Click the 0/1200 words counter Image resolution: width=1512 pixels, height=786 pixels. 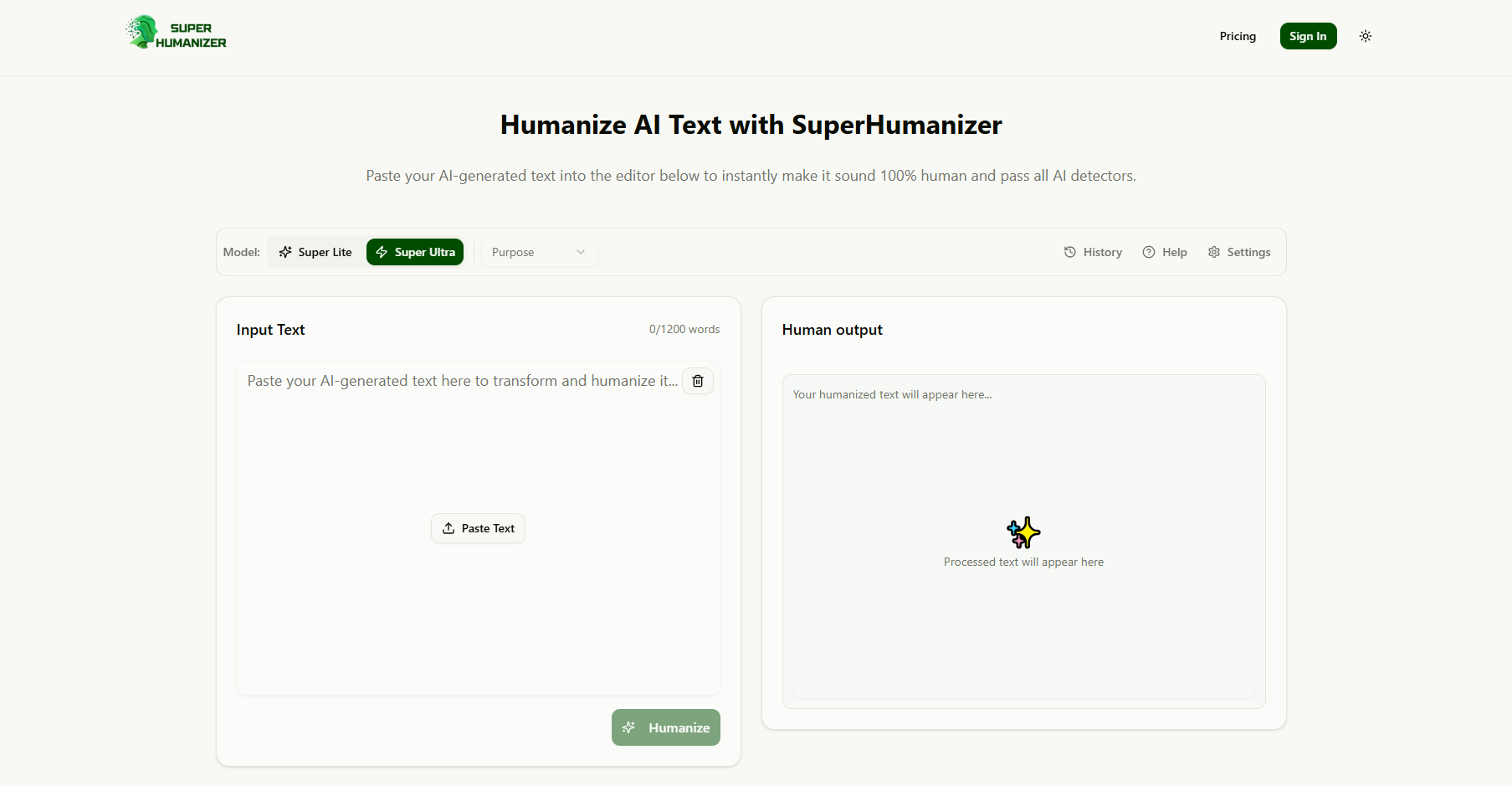pyautogui.click(x=684, y=329)
